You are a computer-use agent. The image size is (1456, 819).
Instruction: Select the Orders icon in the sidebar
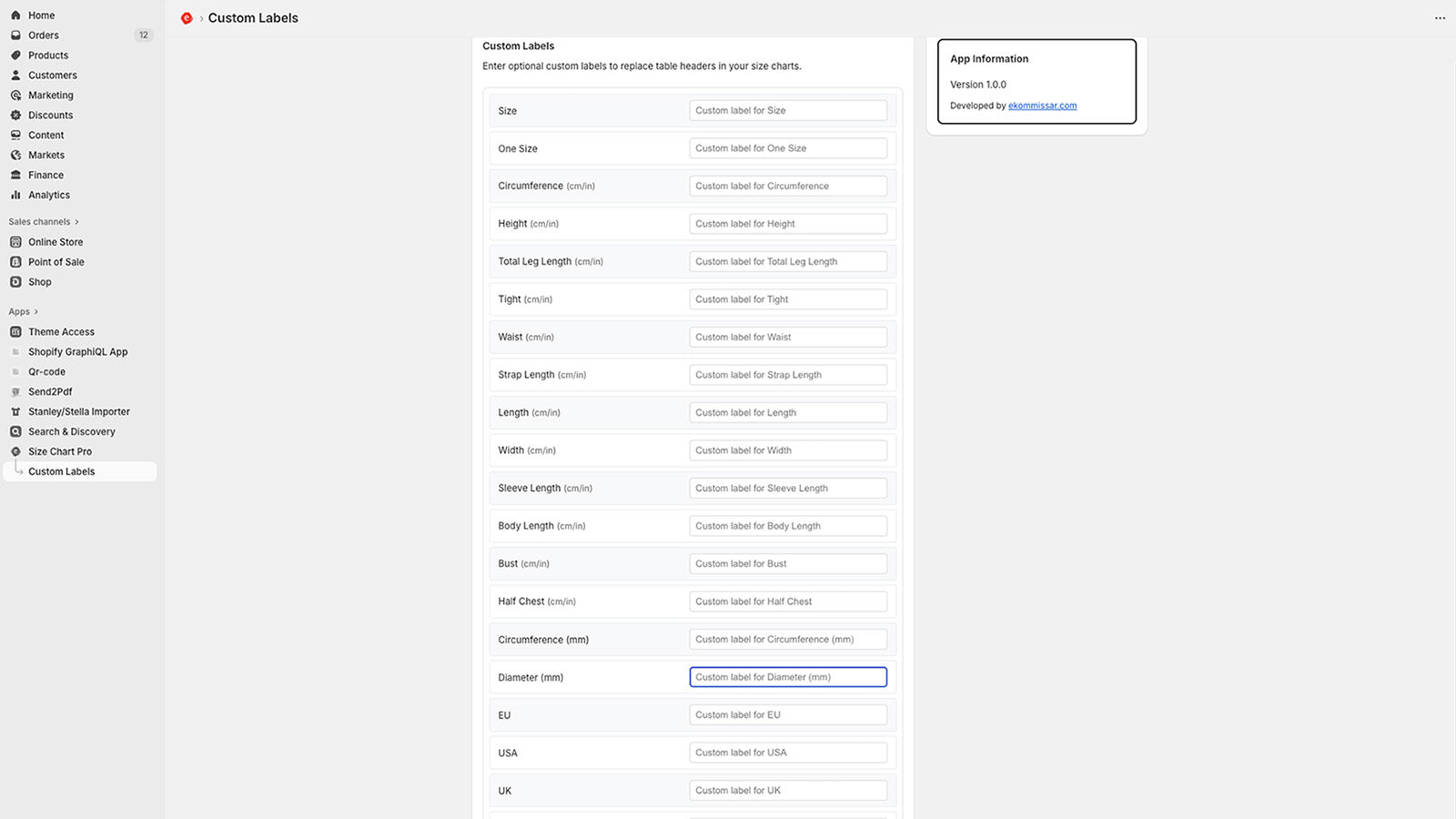tap(15, 35)
